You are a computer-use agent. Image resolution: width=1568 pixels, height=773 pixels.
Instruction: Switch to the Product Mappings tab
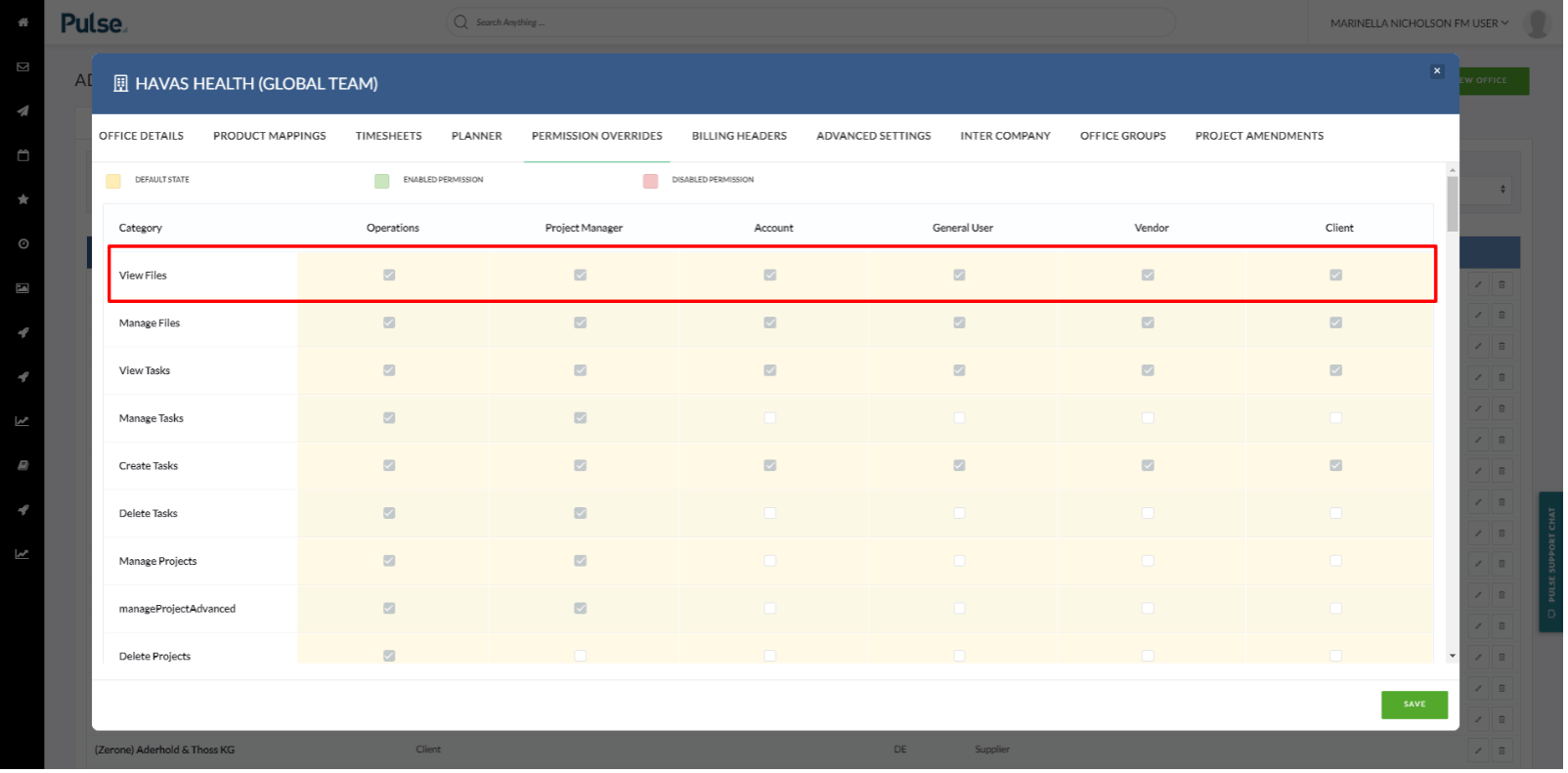click(x=271, y=137)
